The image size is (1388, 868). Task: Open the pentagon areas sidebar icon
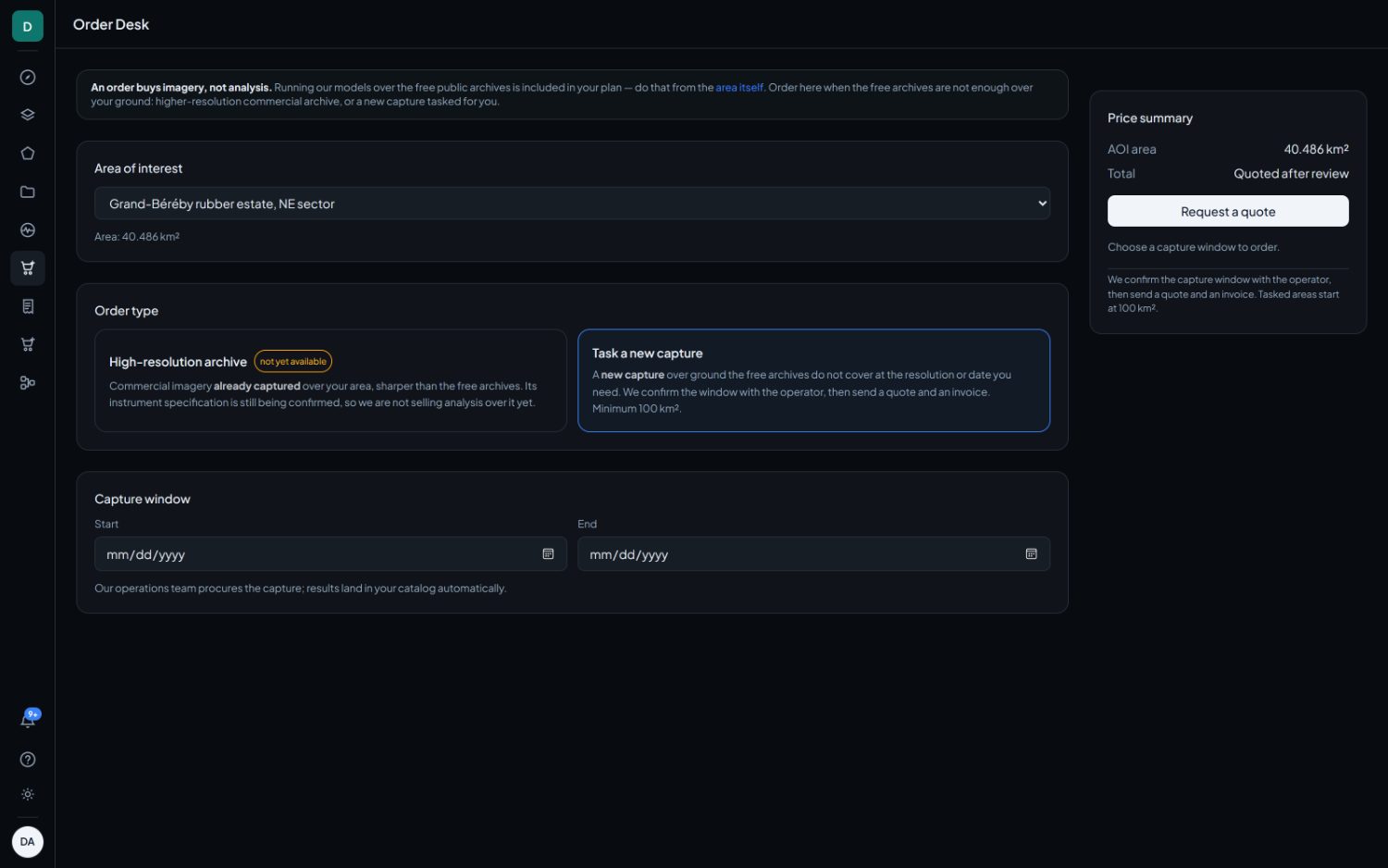coord(28,154)
